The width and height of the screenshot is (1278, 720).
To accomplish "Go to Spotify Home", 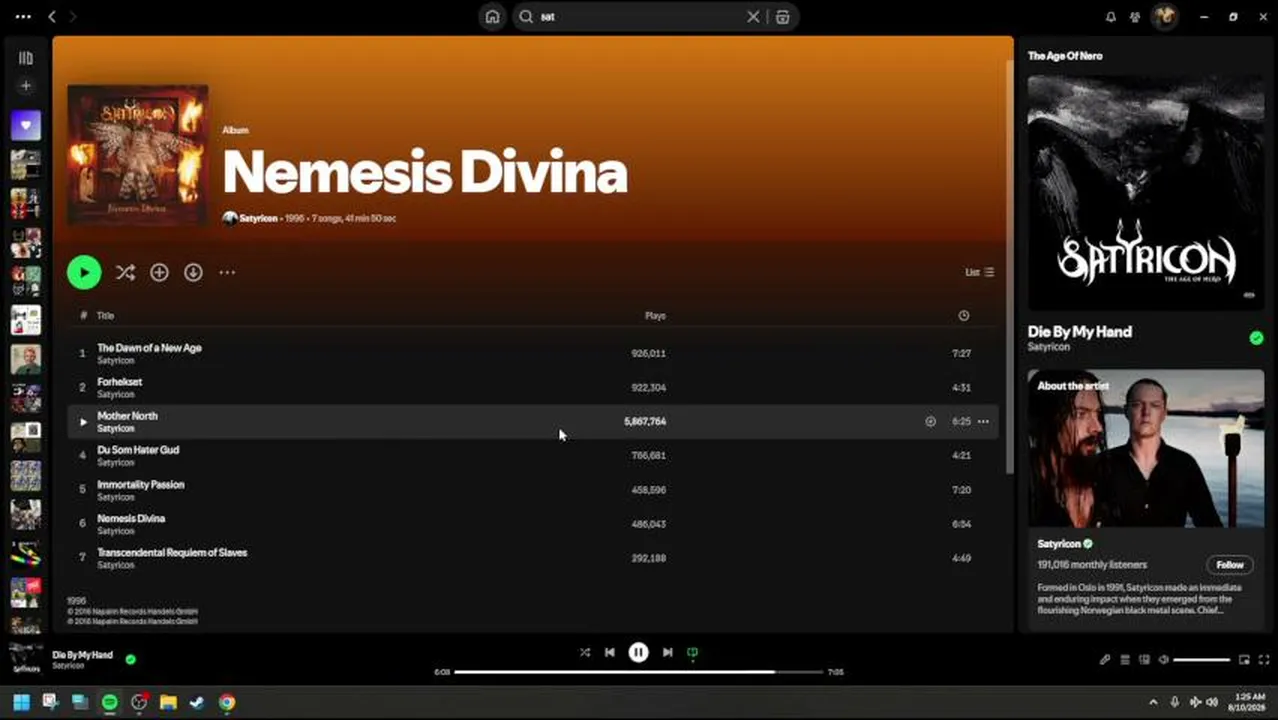I will tap(492, 17).
